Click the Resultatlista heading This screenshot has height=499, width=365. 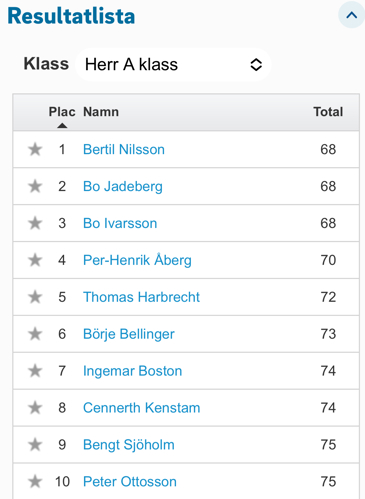tap(71, 16)
